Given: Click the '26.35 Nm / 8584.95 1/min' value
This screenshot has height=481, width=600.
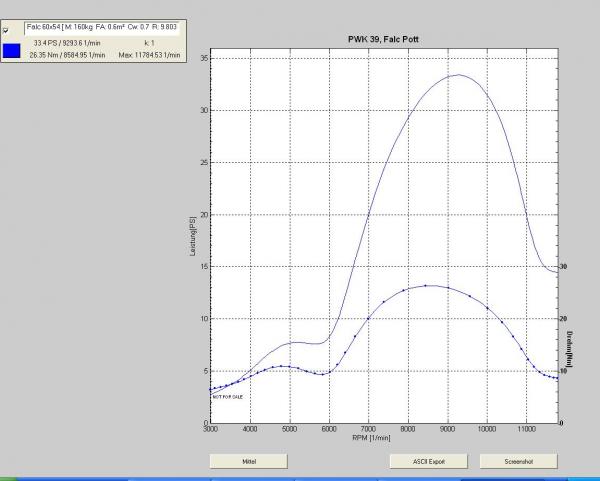Looking at the screenshot, I should pos(67,55).
